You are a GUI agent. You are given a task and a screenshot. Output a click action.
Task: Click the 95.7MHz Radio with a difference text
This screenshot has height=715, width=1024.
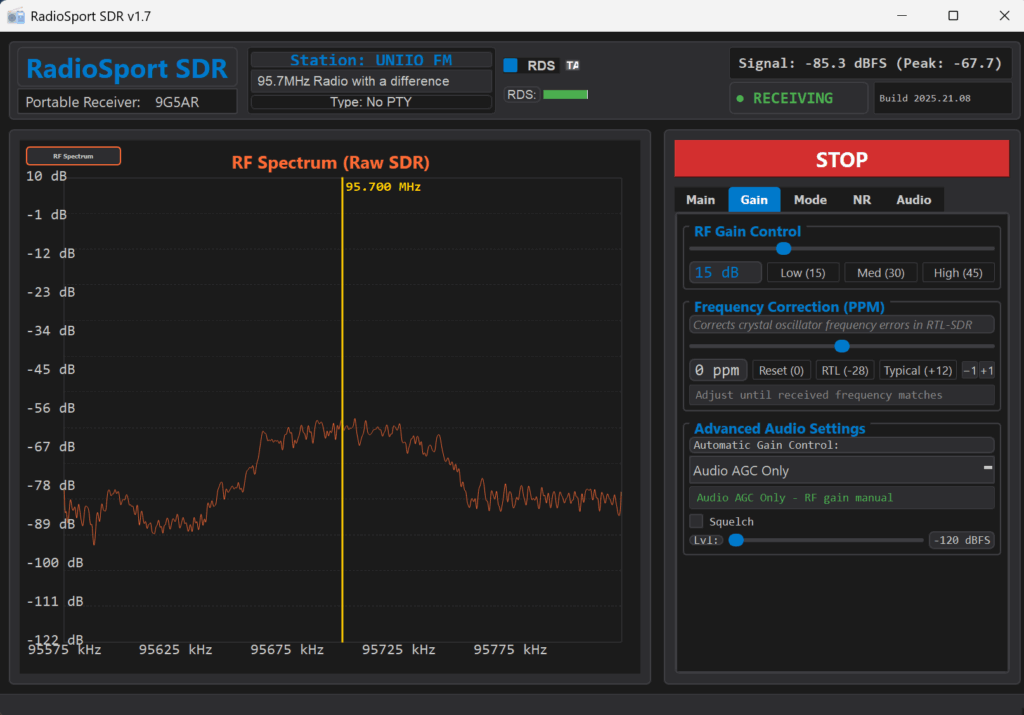(x=353, y=81)
